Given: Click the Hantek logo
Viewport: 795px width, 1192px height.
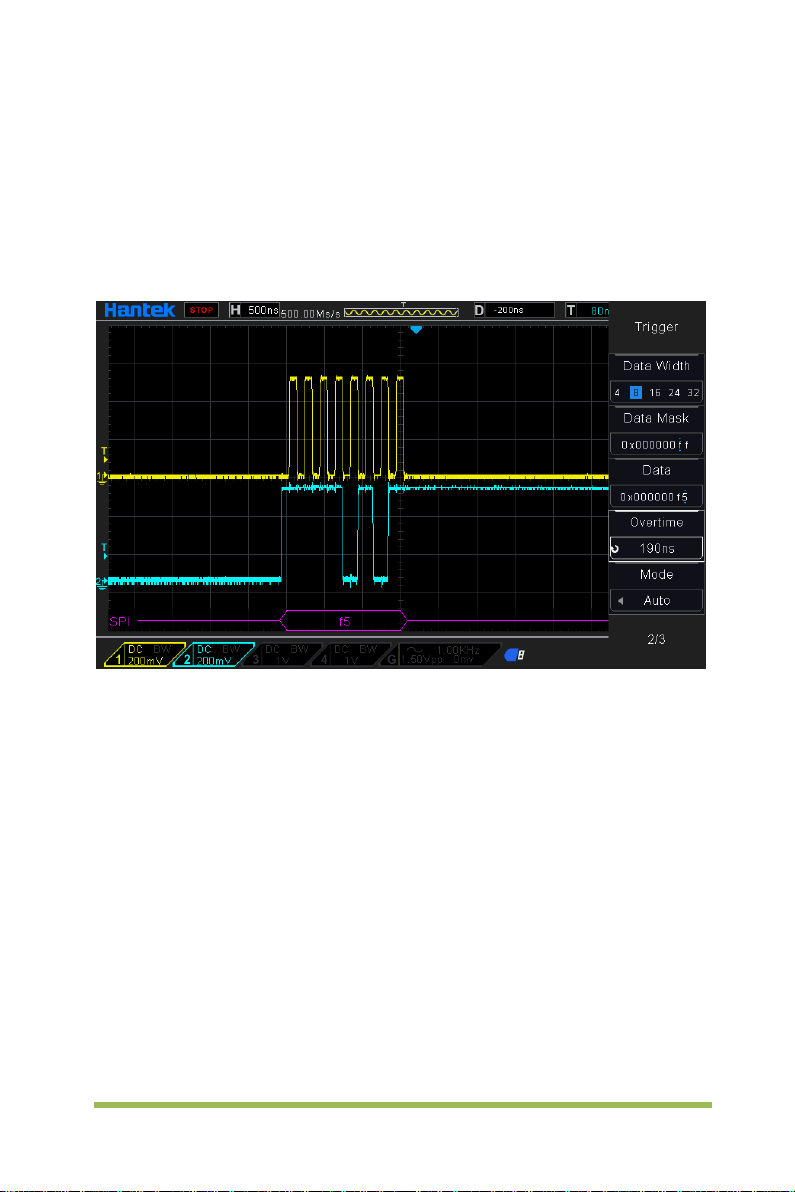Looking at the screenshot, I should pos(139,309).
